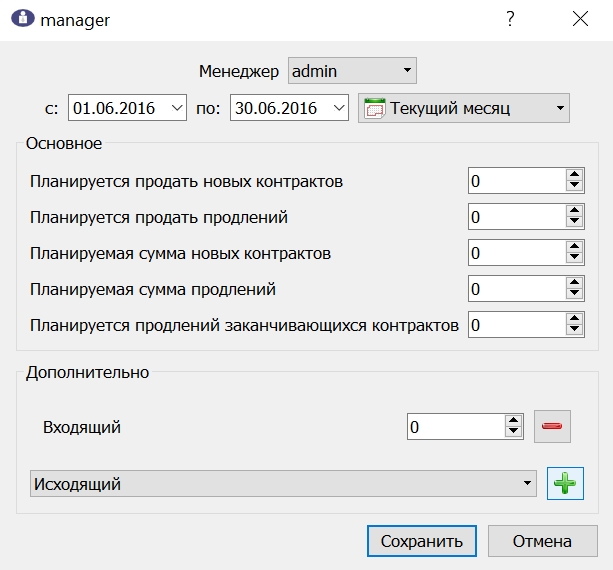Screen dimensions: 613x570
Task: Click the Менеджер label
Action: [239, 71]
